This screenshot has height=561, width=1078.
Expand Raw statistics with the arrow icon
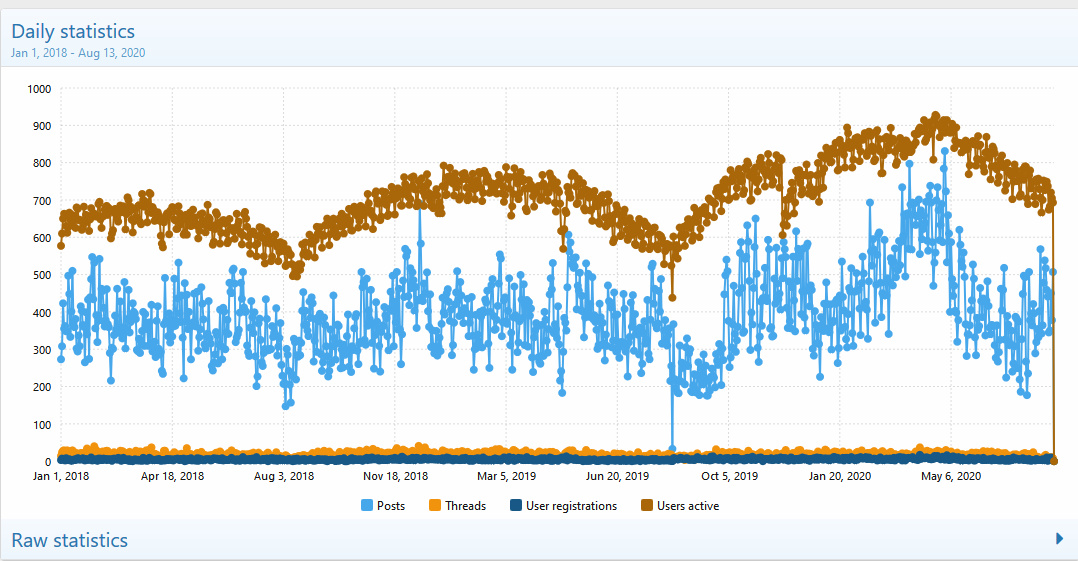(1059, 539)
